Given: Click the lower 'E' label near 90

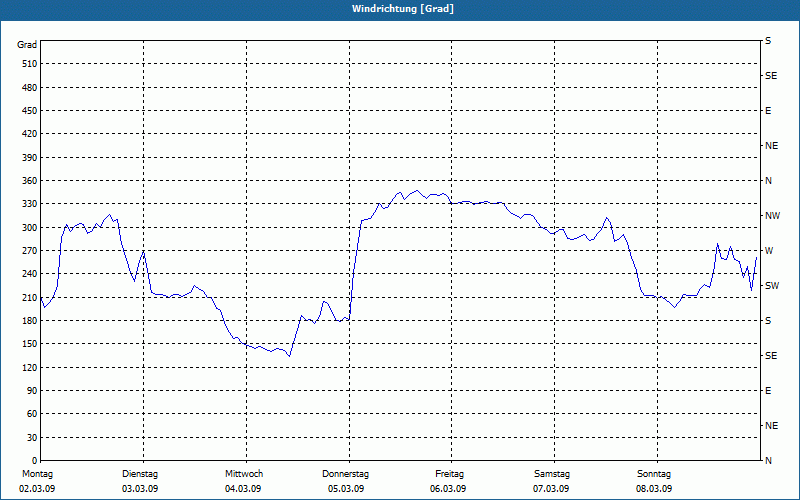Looking at the screenshot, I should tap(768, 391).
